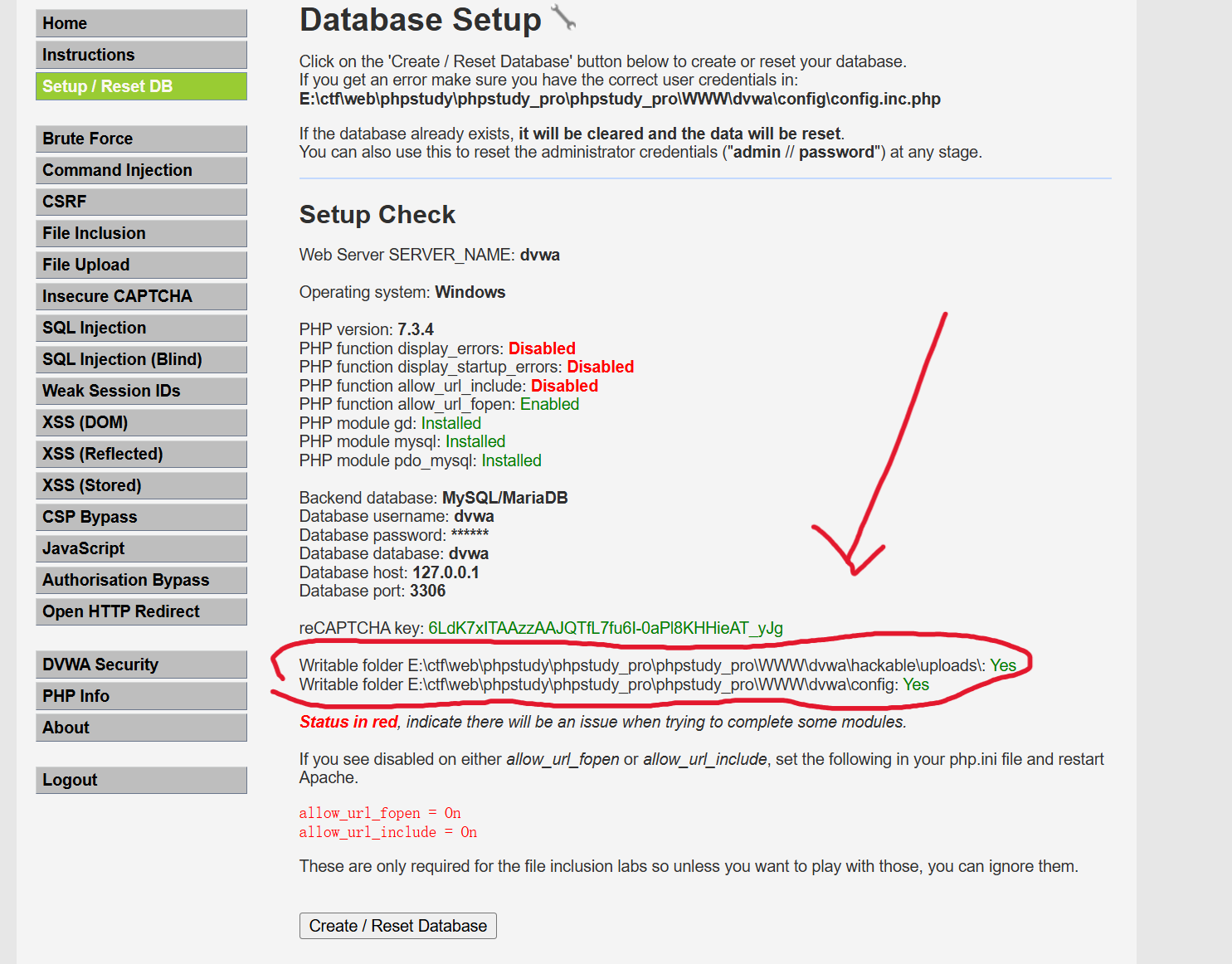The image size is (1232, 964).
Task: Go to the DVWA Security page
Action: click(141, 665)
